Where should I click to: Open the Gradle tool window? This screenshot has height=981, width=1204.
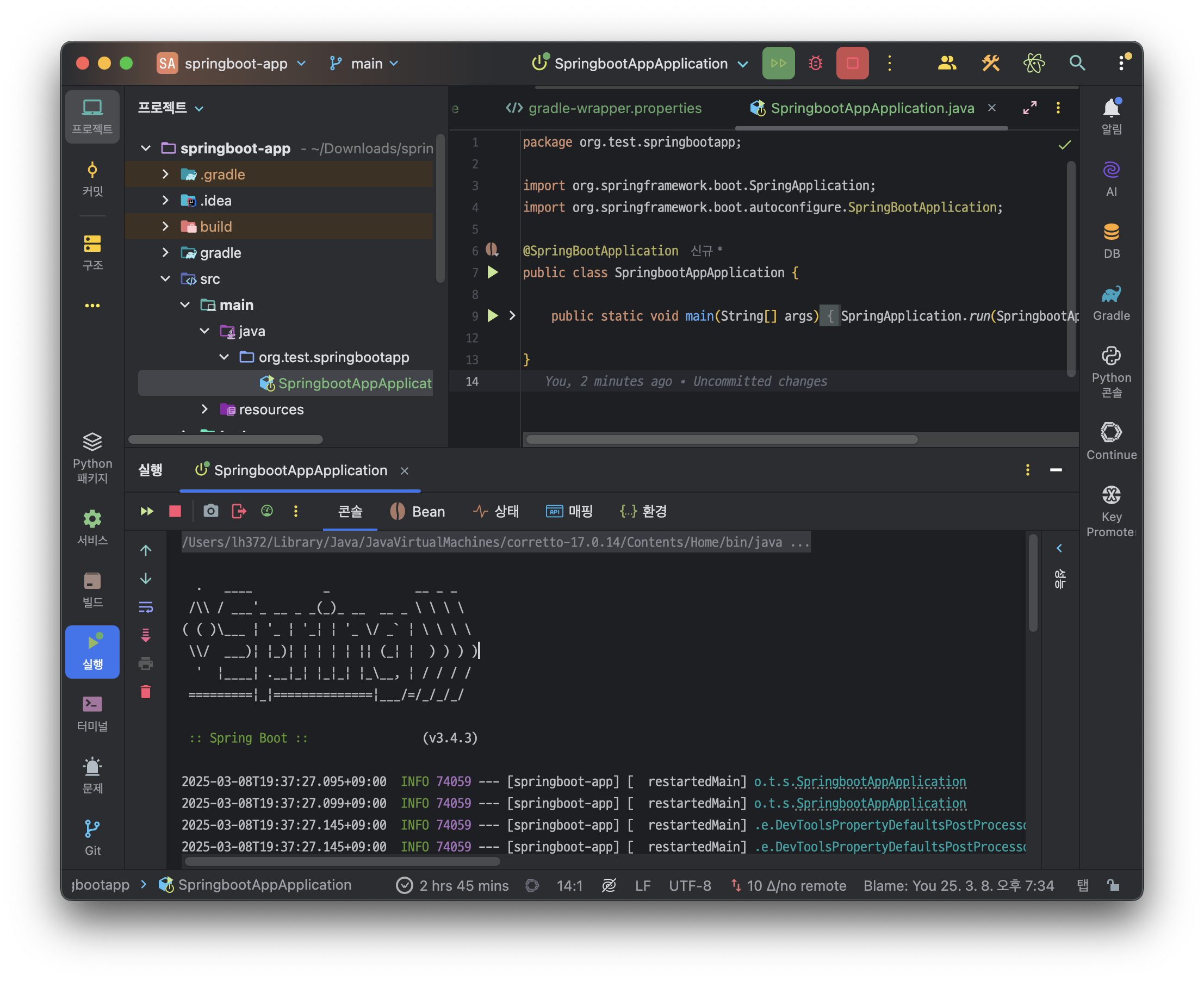pyautogui.click(x=1111, y=303)
